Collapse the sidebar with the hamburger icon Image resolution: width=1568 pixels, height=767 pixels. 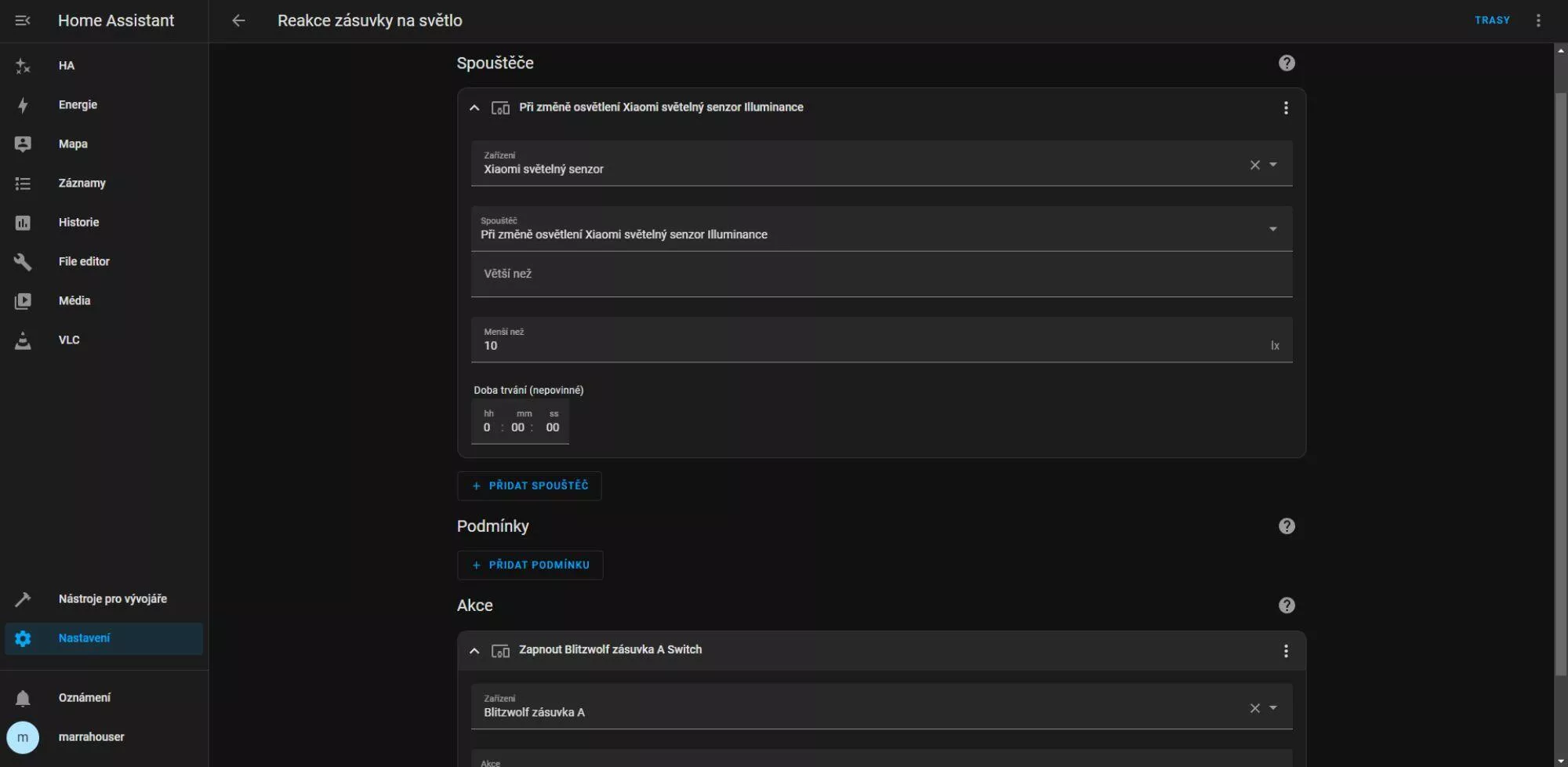(23, 20)
